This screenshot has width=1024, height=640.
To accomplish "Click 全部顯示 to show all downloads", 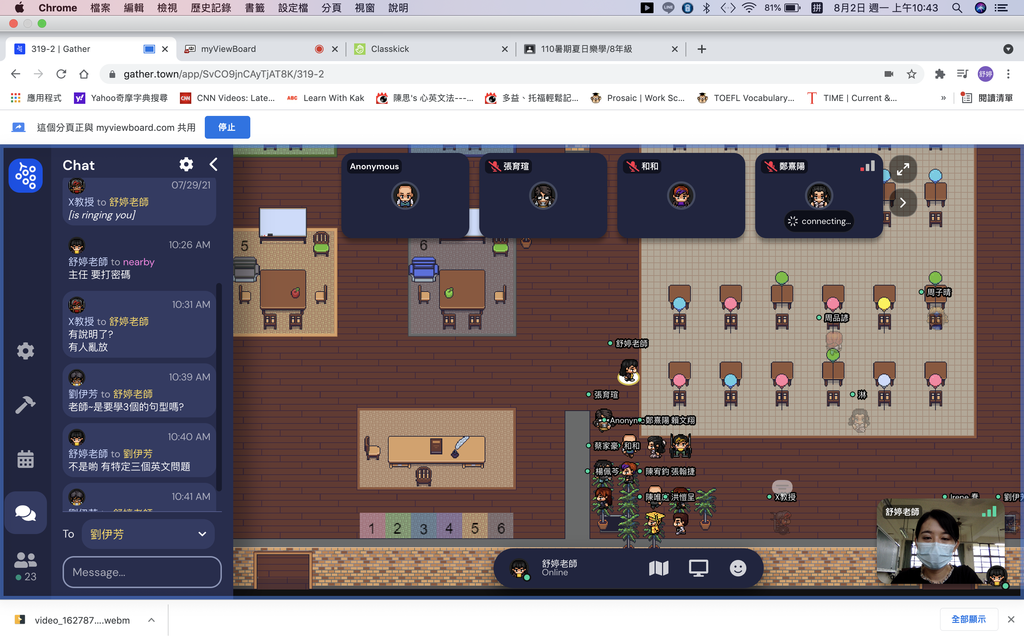I will [968, 619].
